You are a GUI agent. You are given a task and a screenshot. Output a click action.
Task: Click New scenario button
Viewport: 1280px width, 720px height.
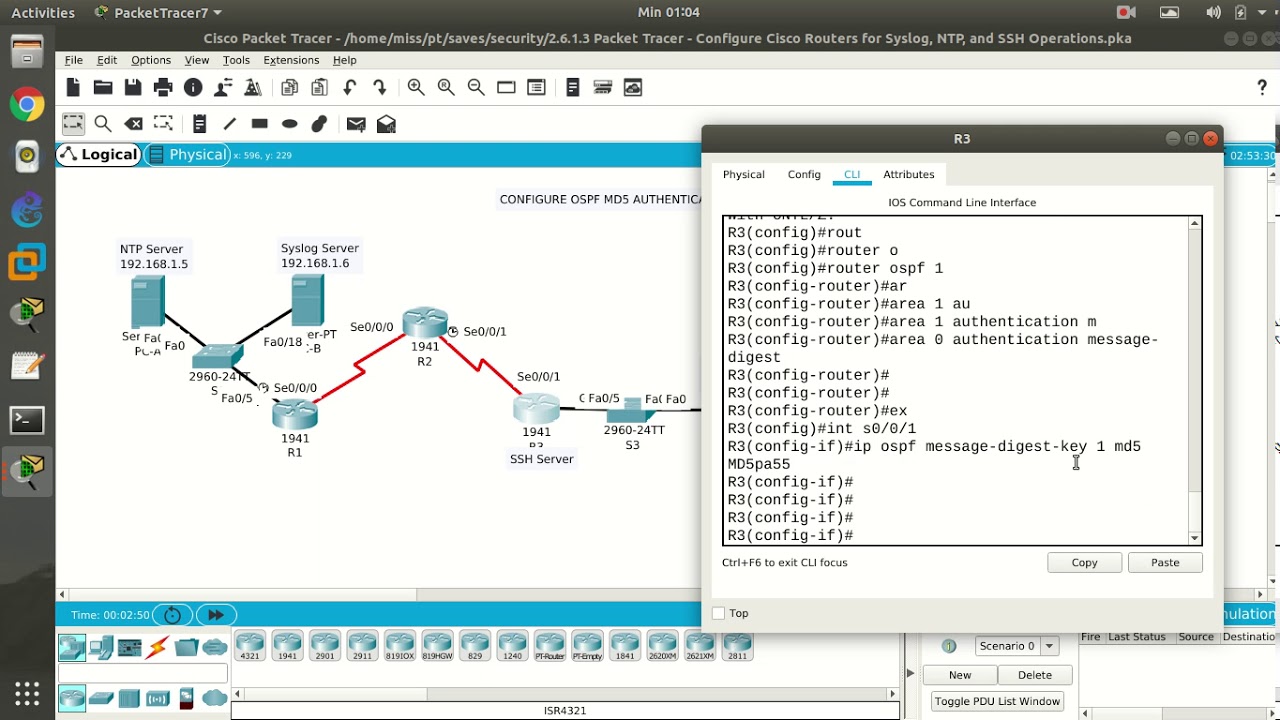[x=960, y=675]
